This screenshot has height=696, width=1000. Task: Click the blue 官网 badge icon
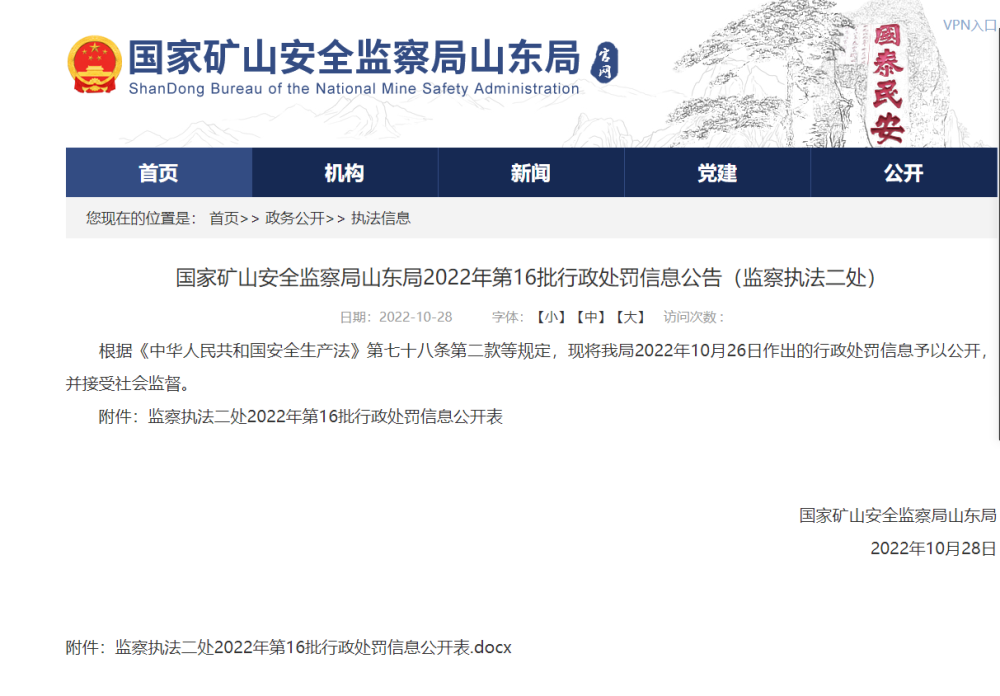tap(606, 62)
